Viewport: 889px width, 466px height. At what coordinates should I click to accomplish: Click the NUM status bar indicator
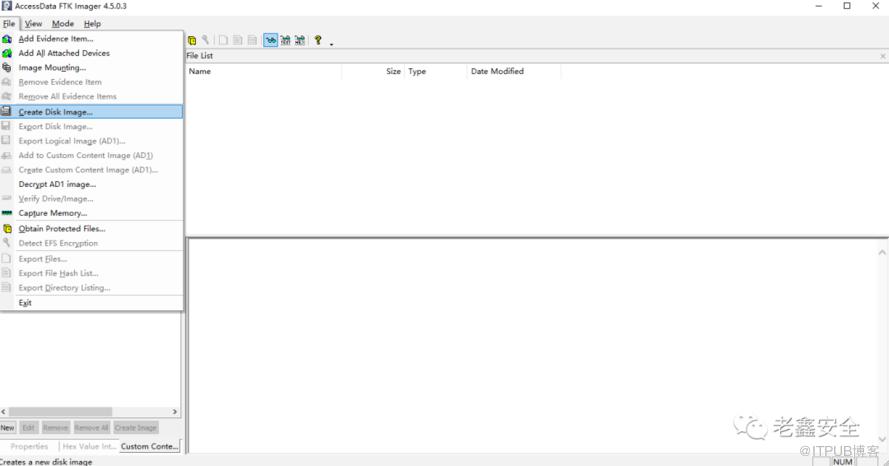[843, 461]
